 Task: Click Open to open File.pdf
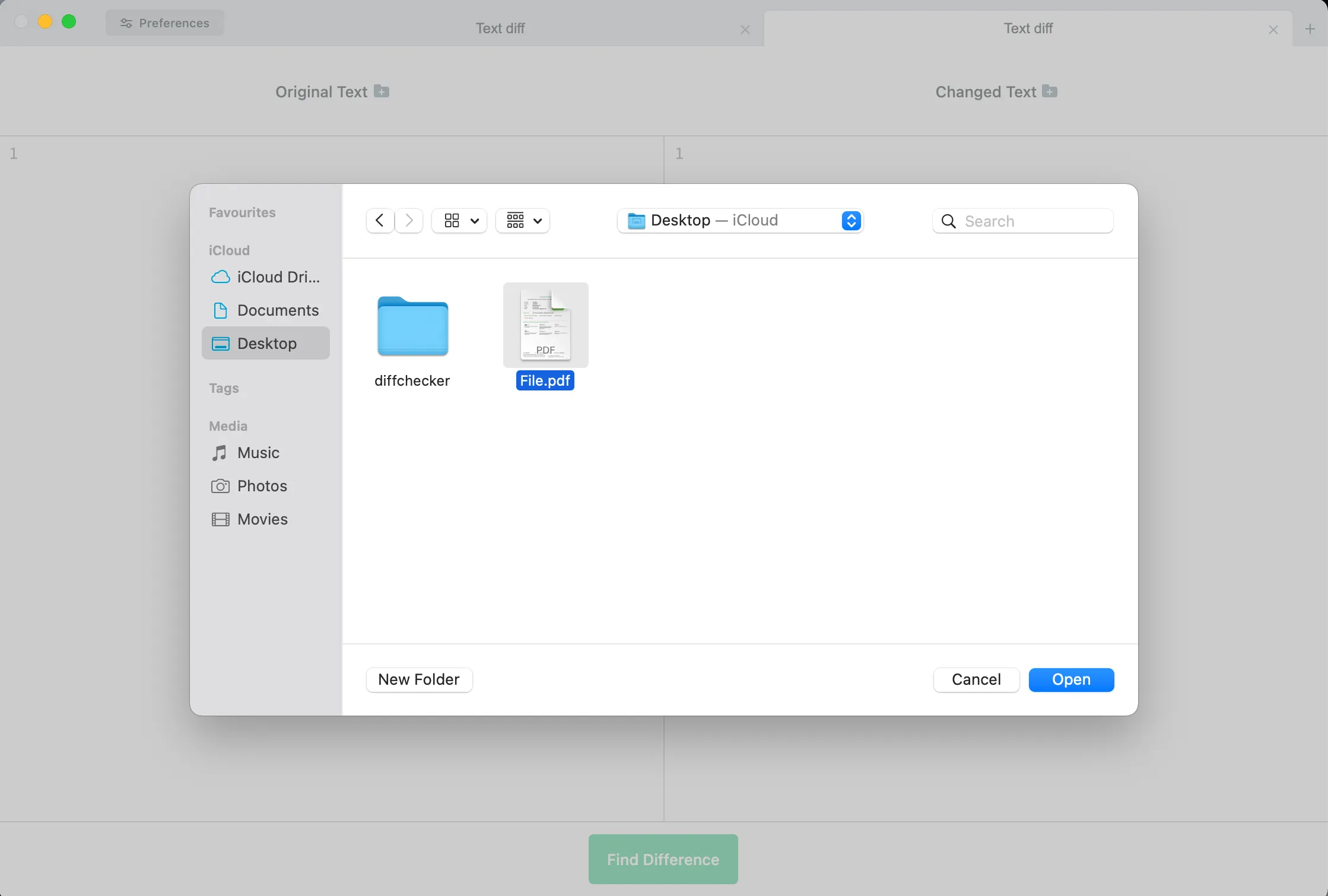(1071, 679)
